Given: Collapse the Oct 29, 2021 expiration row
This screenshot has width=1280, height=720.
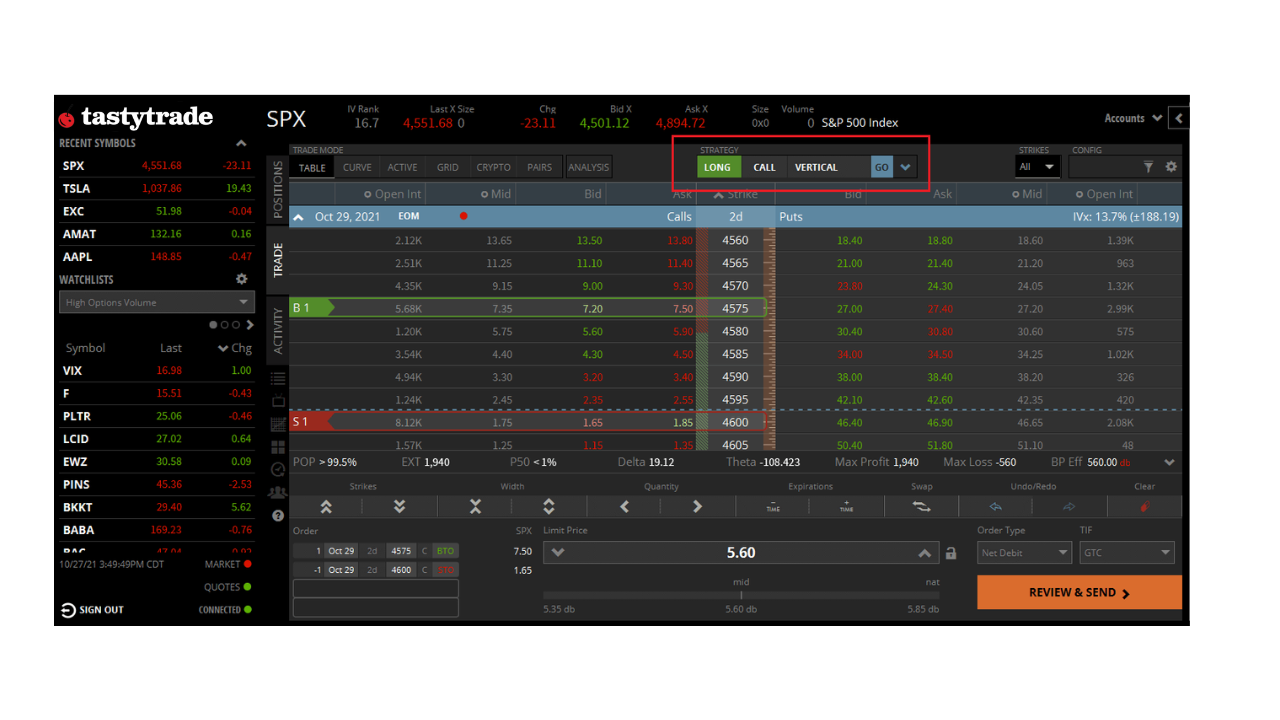Looking at the screenshot, I should point(299,217).
